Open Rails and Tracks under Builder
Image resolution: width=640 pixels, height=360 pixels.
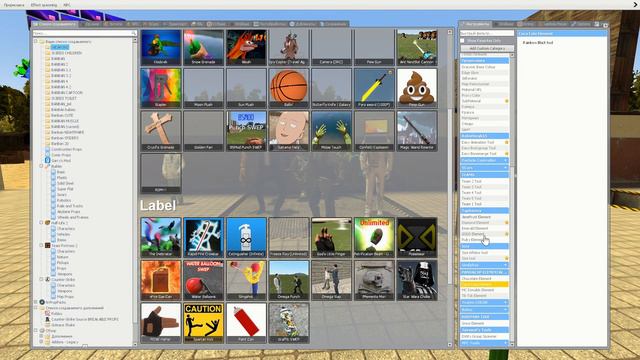point(70,206)
